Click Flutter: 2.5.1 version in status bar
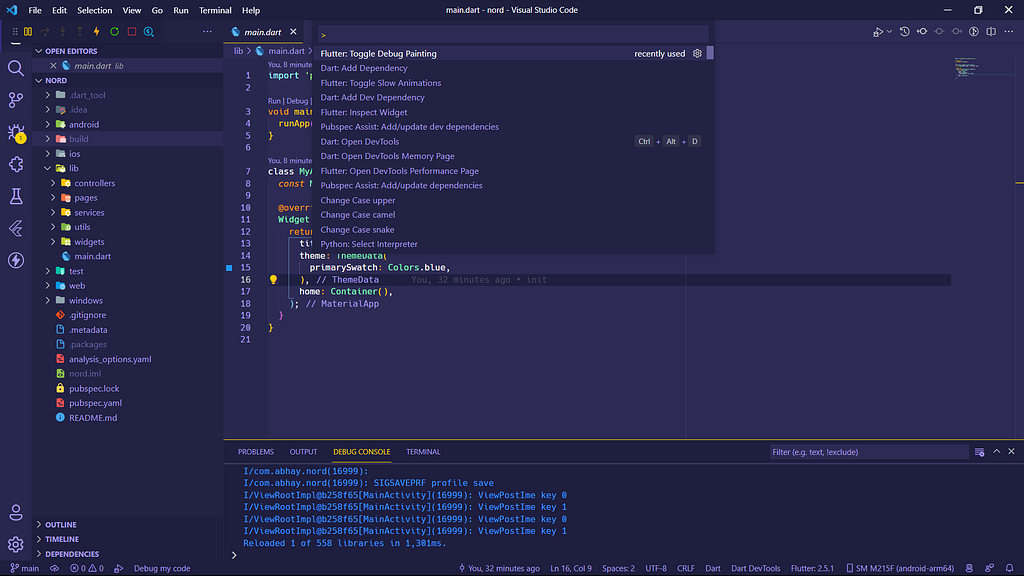 click(812, 568)
